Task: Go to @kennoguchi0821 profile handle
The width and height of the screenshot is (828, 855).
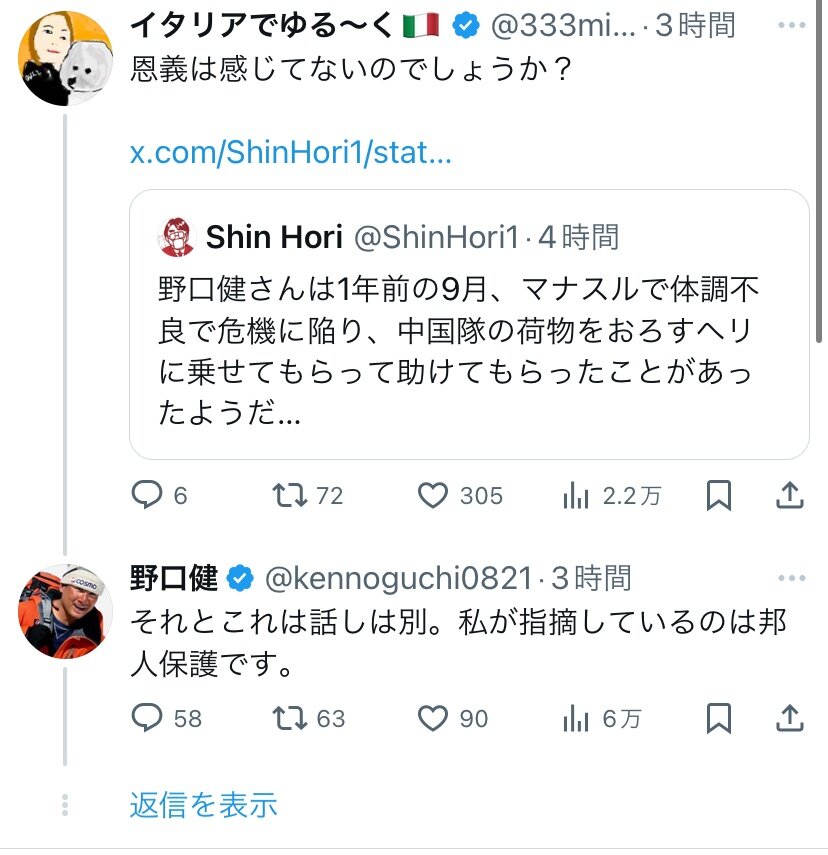Action: click(x=396, y=578)
